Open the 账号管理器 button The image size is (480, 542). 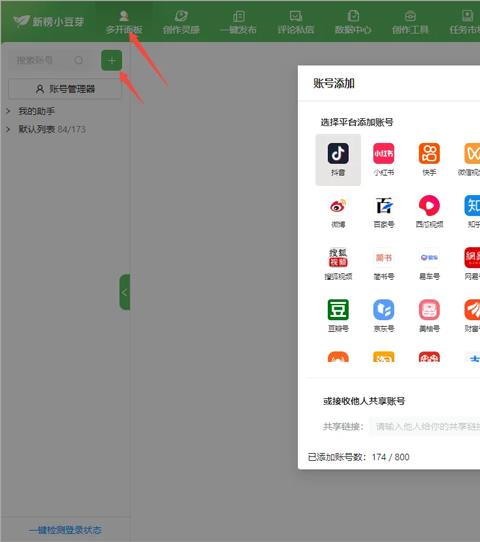65,89
